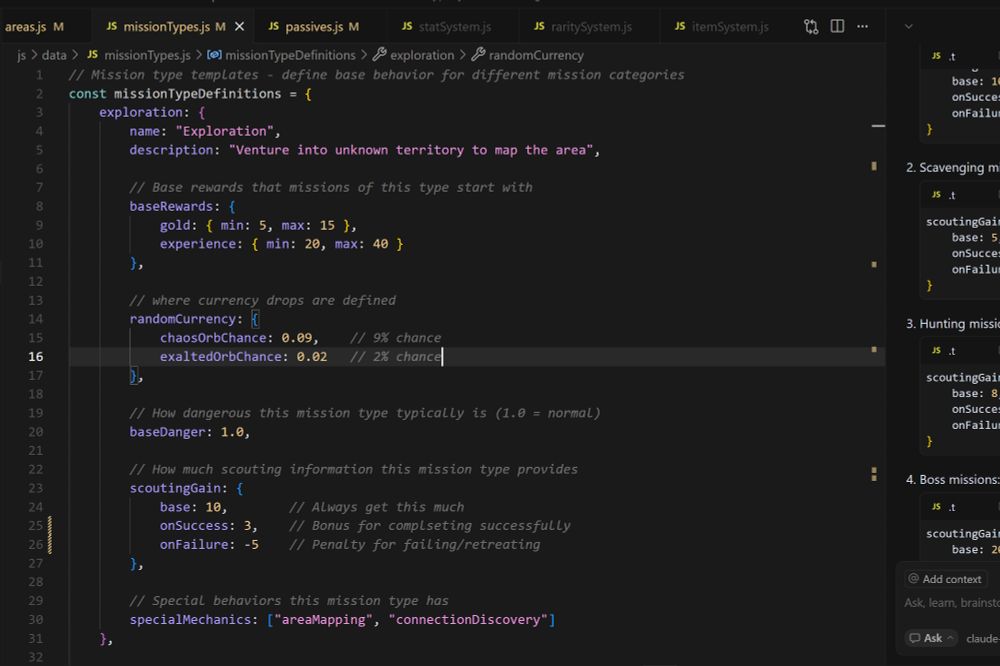Collapse the chat panel chevron at top

(x=909, y=26)
